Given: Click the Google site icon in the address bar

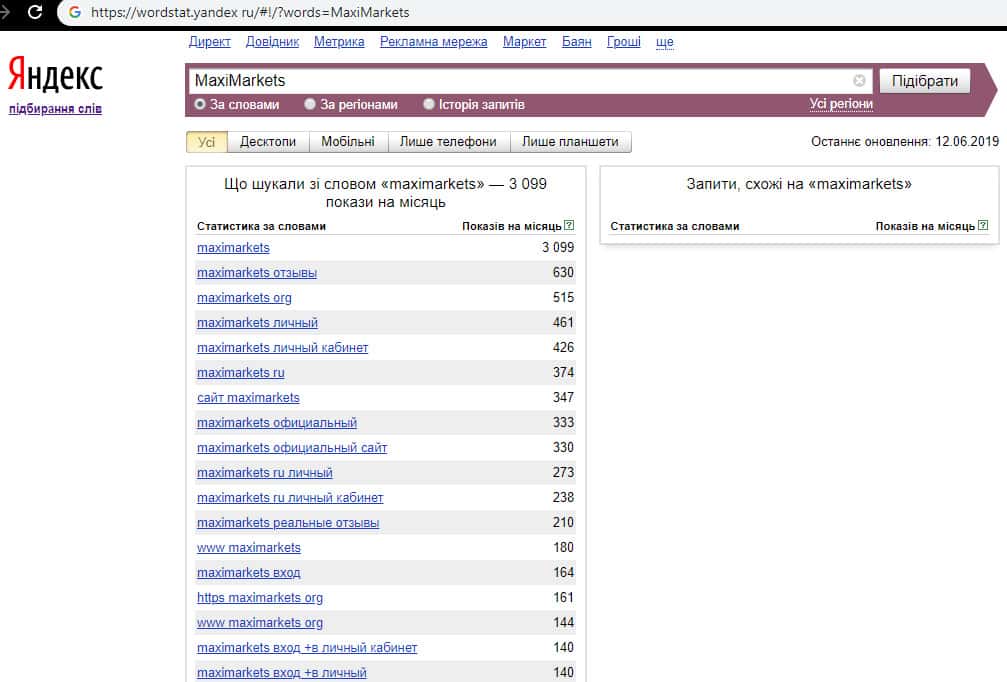Looking at the screenshot, I should [74, 13].
